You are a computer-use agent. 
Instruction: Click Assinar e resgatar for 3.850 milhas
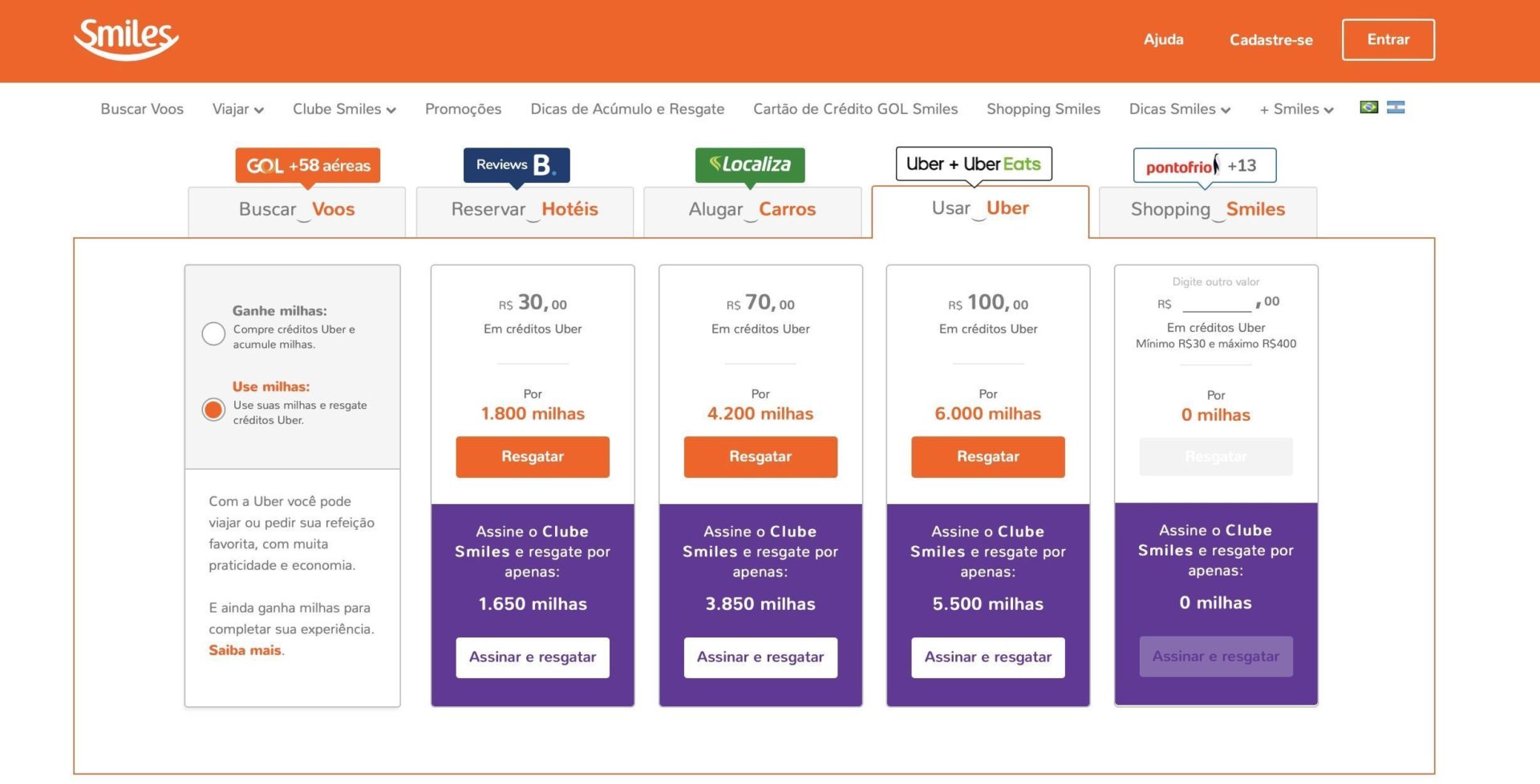760,657
